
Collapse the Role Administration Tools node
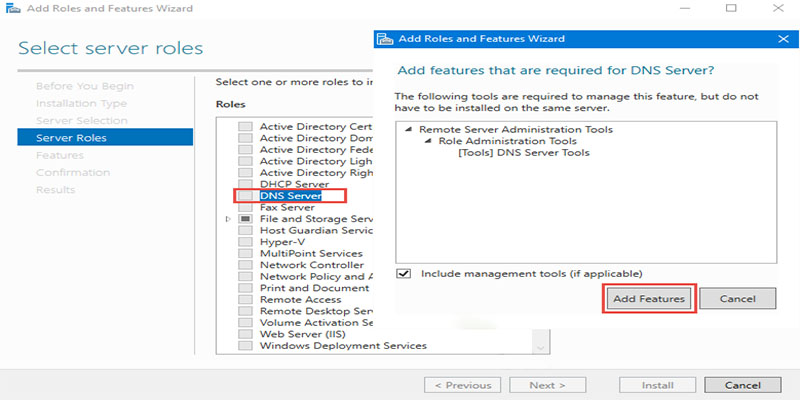tap(428, 141)
